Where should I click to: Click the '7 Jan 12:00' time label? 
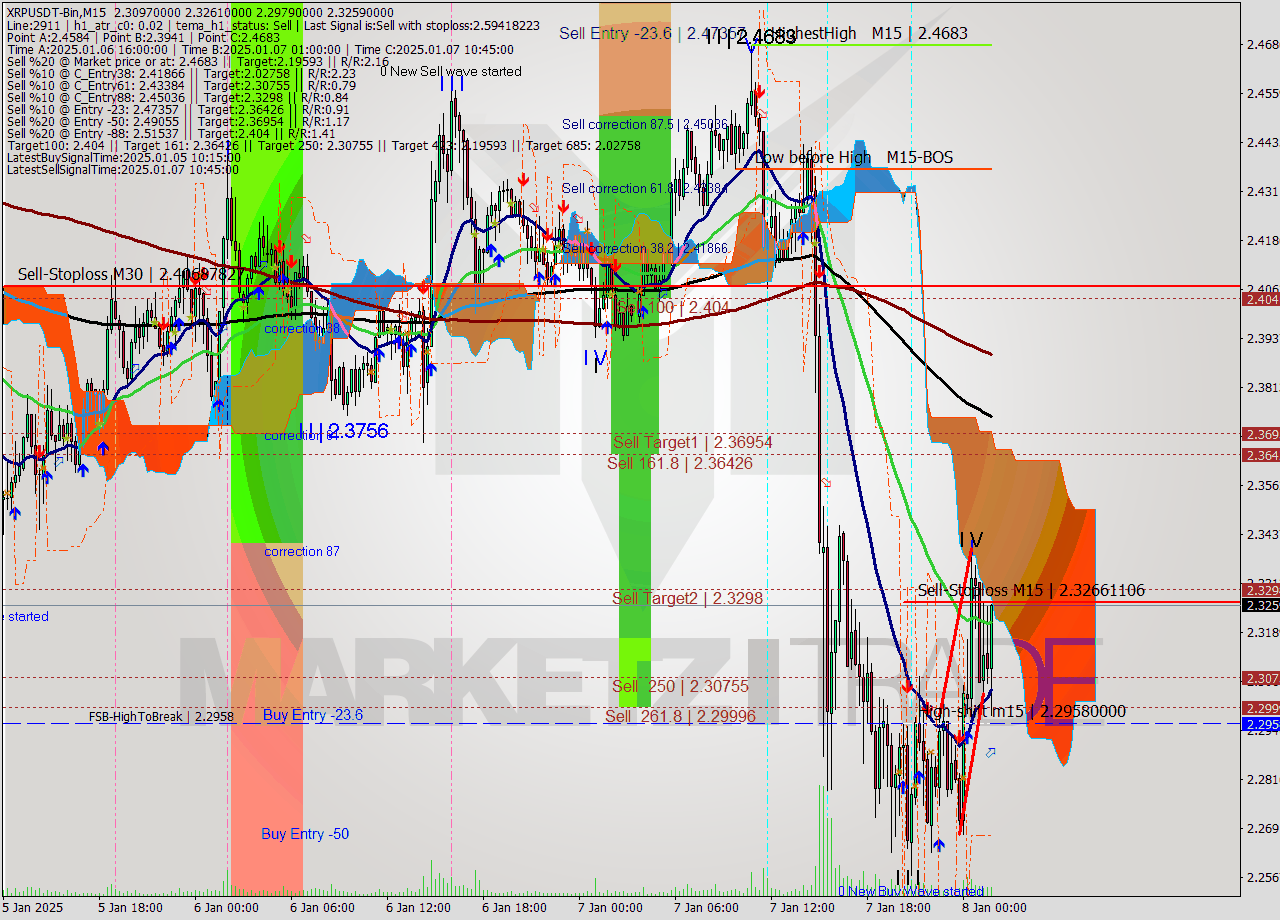[x=802, y=908]
